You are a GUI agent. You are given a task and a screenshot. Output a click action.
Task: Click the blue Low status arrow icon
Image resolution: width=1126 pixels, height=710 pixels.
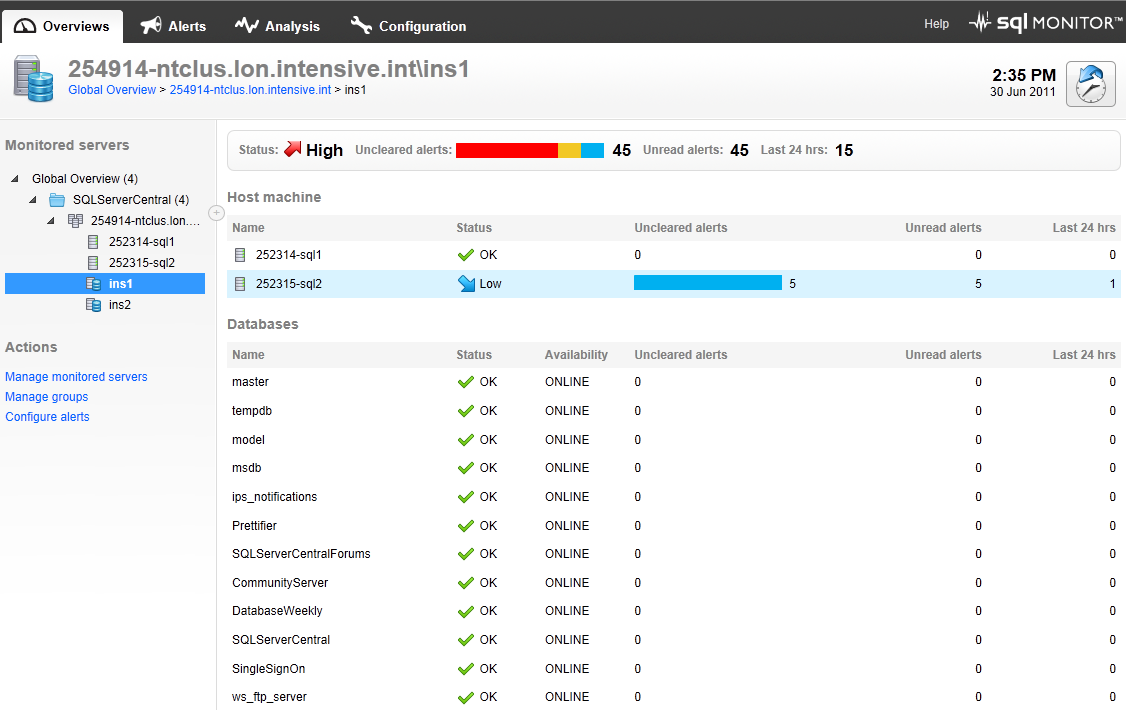[x=466, y=284]
